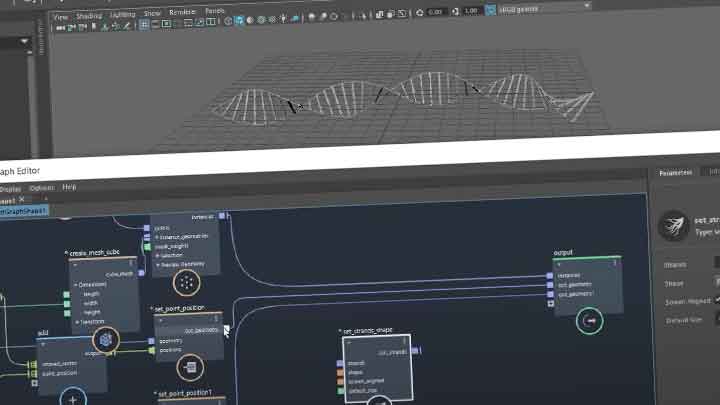Screen dimensions: 720x405
Task: Select the create_mesh_cube node title
Action: 95,253
